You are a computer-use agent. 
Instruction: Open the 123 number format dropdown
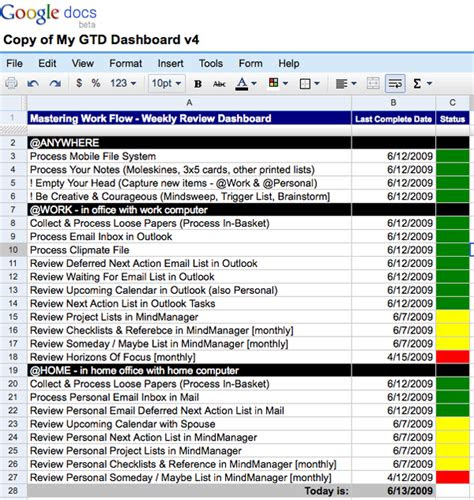point(123,83)
